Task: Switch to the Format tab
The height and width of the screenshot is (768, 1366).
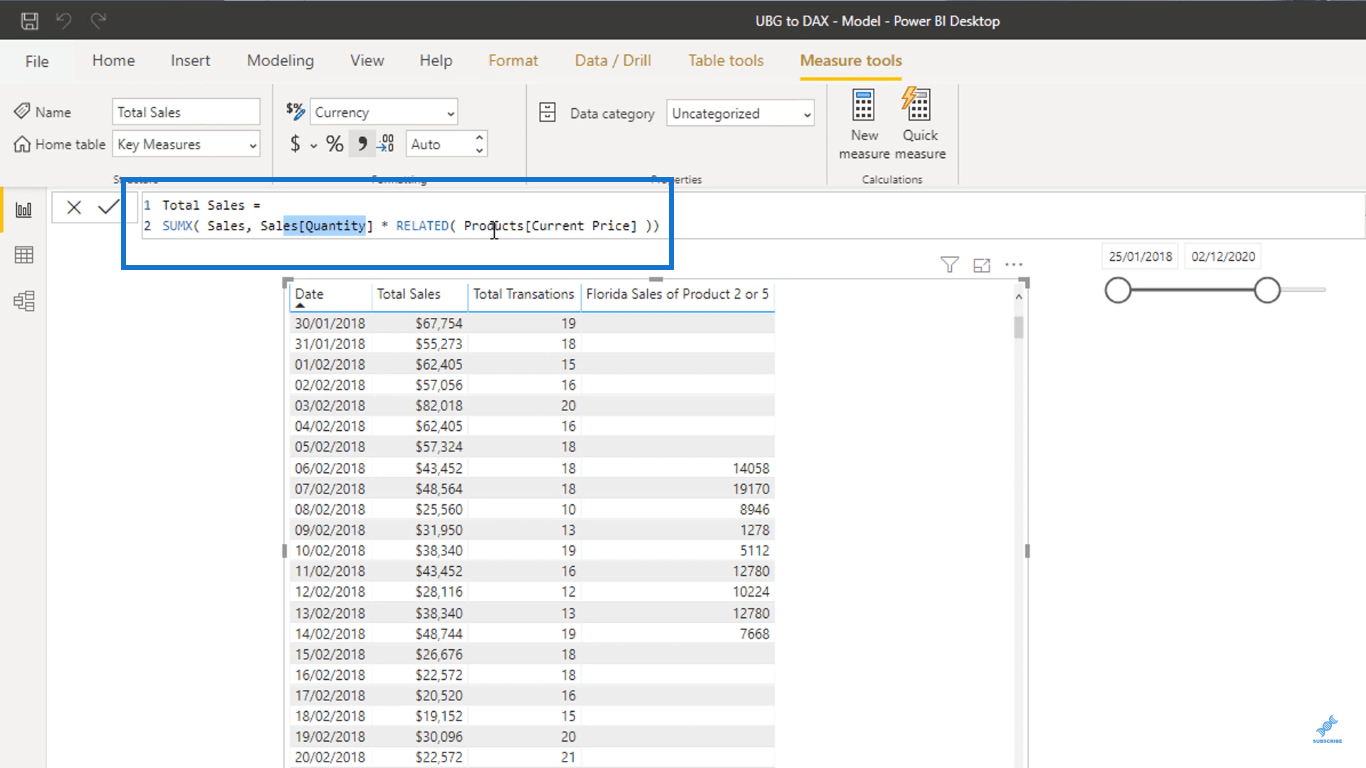Action: pos(513,60)
